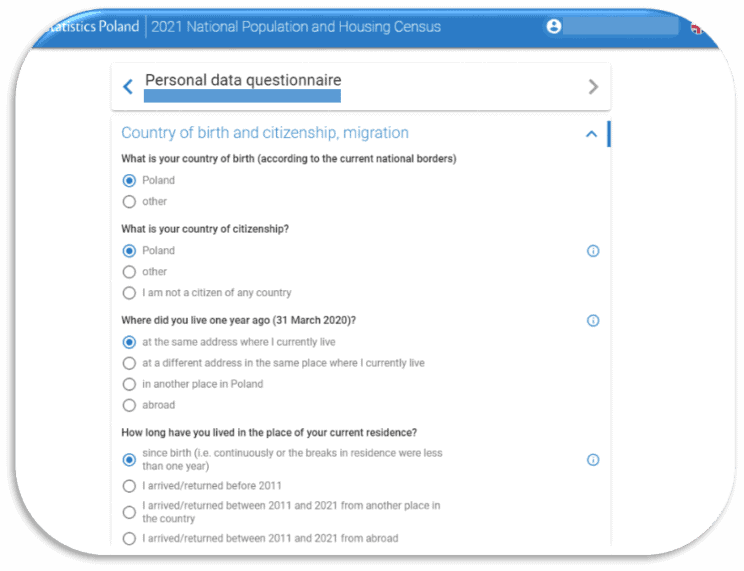Choose 'in another place in Poland' option

click(129, 384)
